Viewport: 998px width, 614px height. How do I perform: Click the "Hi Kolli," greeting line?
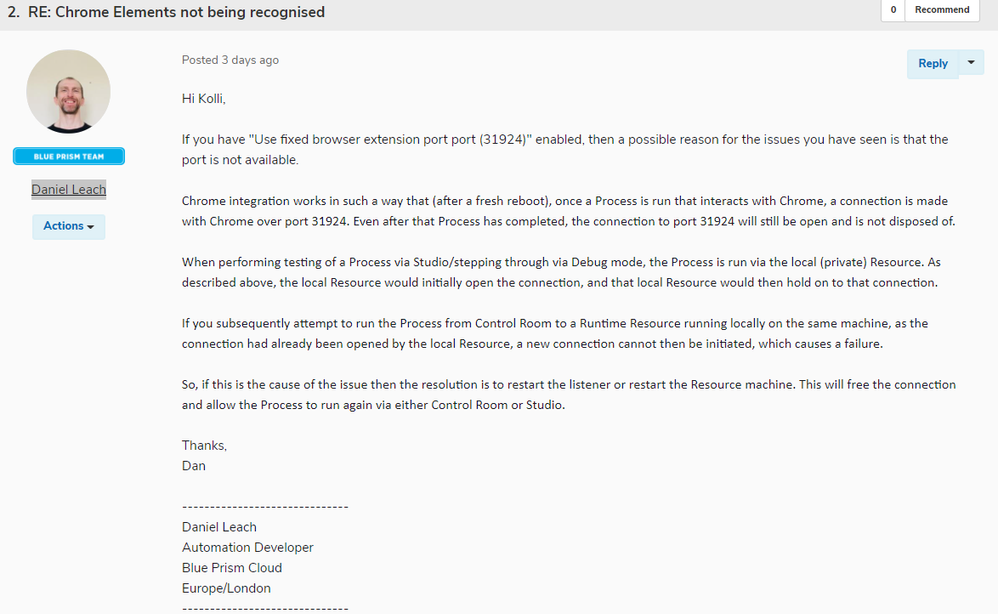[x=210, y=99]
